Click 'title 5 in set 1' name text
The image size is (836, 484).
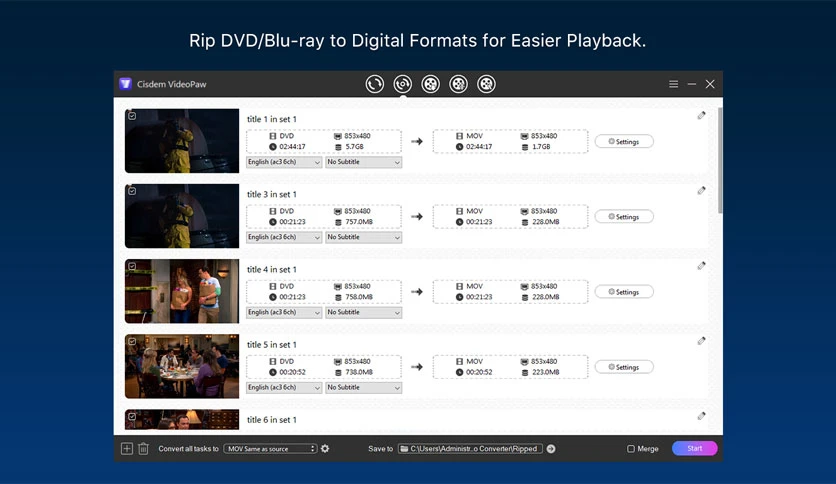tap(271, 345)
